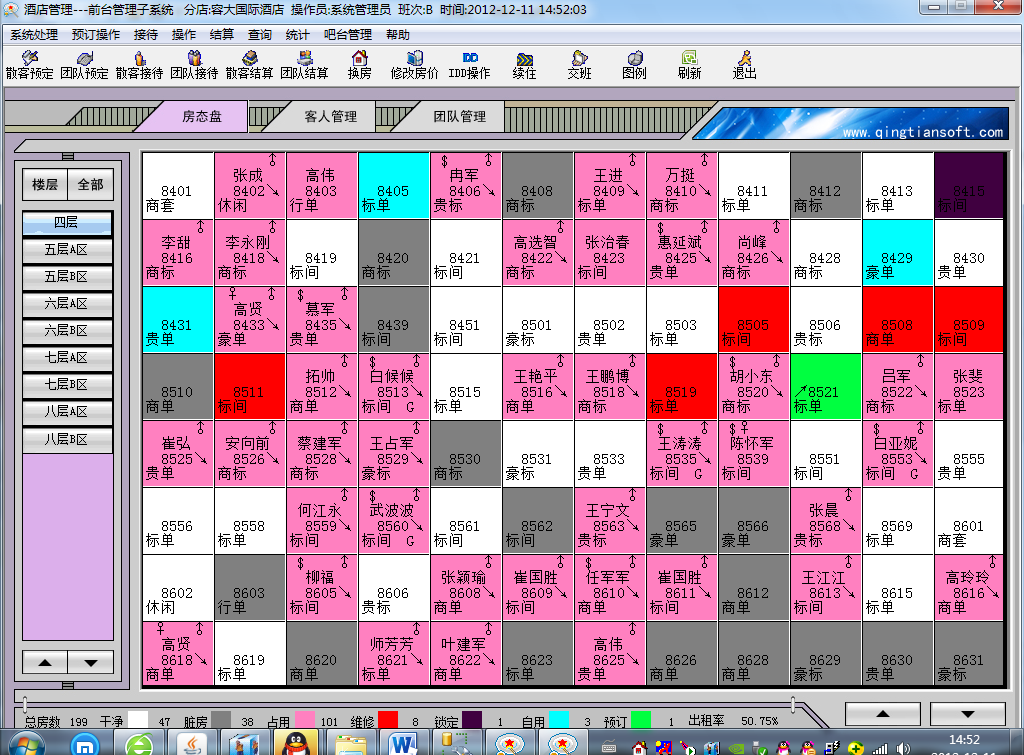Switch to the 客人管理 tab

tap(330, 116)
